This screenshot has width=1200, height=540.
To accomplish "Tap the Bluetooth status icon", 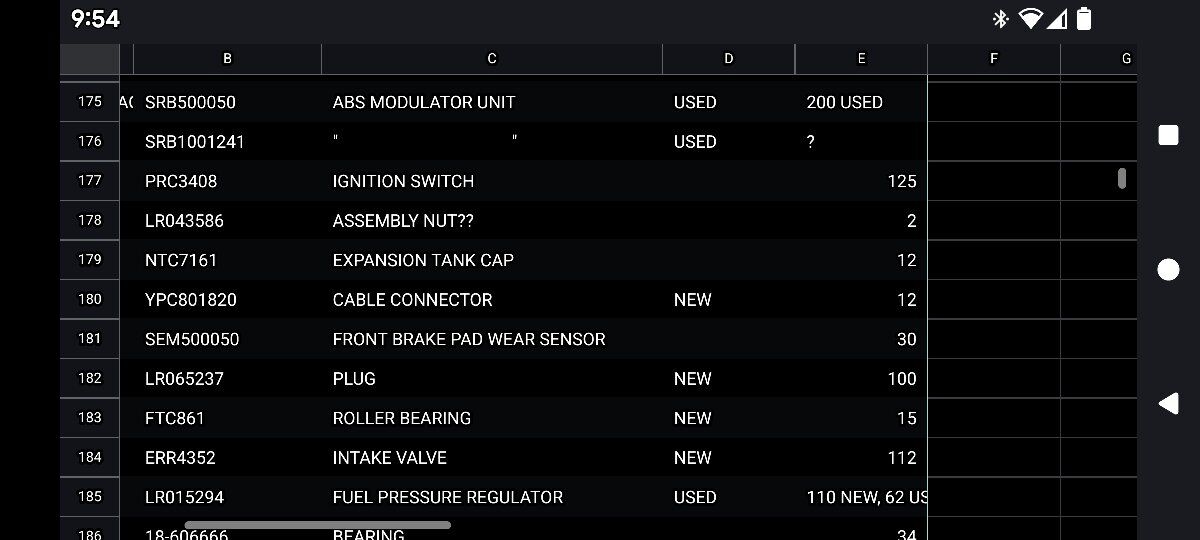I will pos(1000,18).
